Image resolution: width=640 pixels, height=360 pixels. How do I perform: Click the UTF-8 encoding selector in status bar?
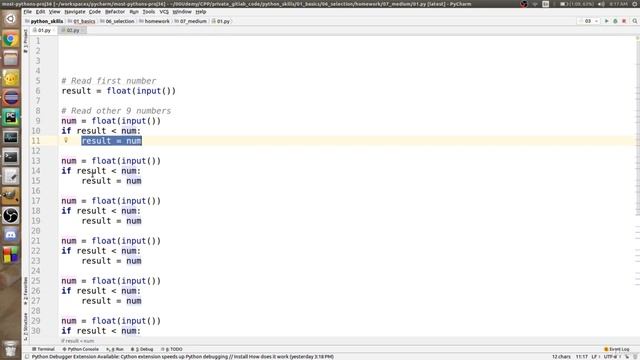pos(611,357)
